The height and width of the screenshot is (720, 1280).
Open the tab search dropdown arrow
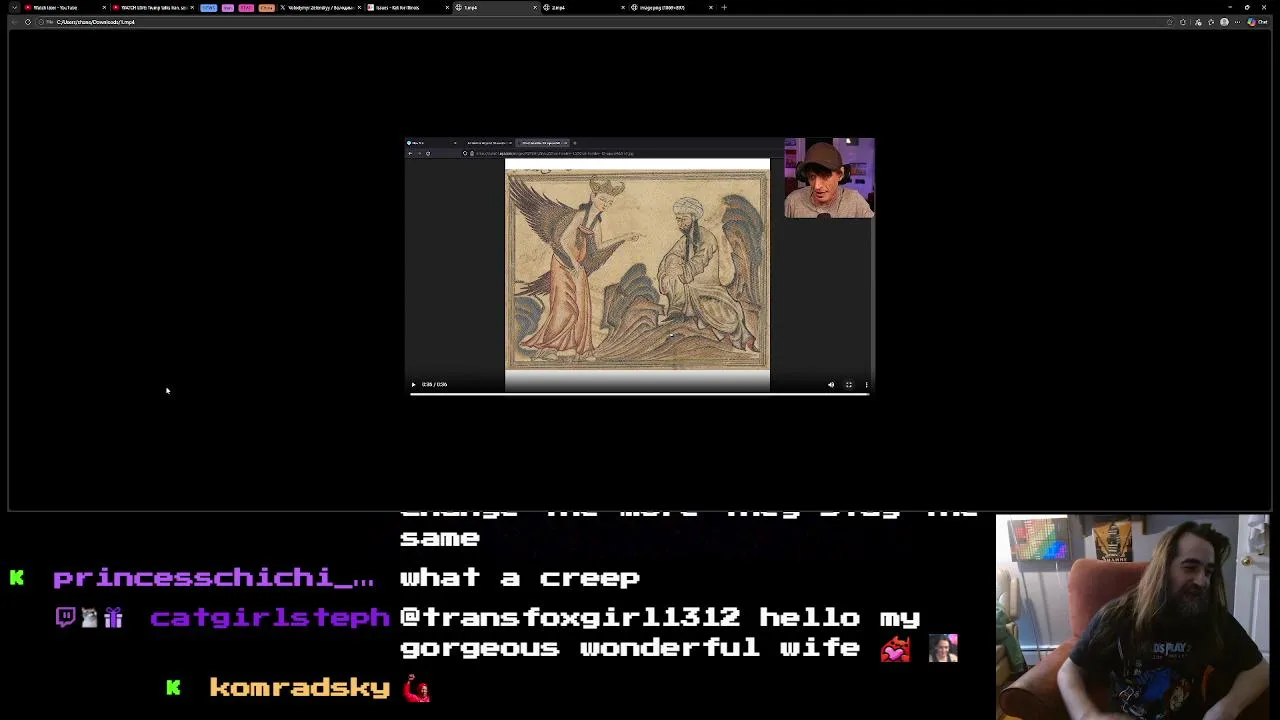14,7
